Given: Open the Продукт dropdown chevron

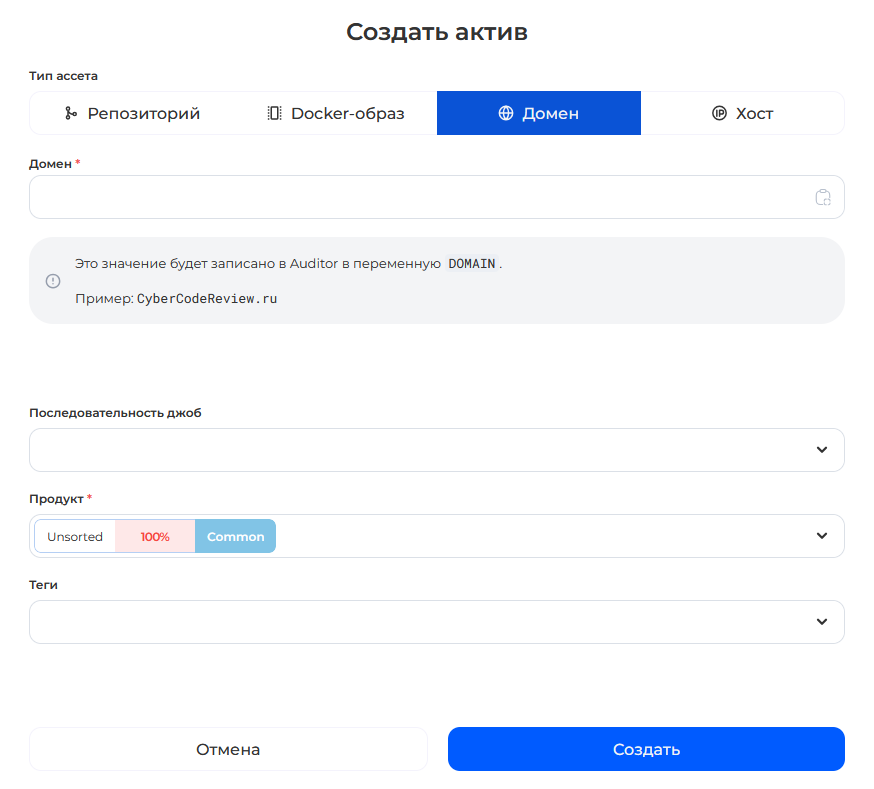Looking at the screenshot, I should point(822,536).
